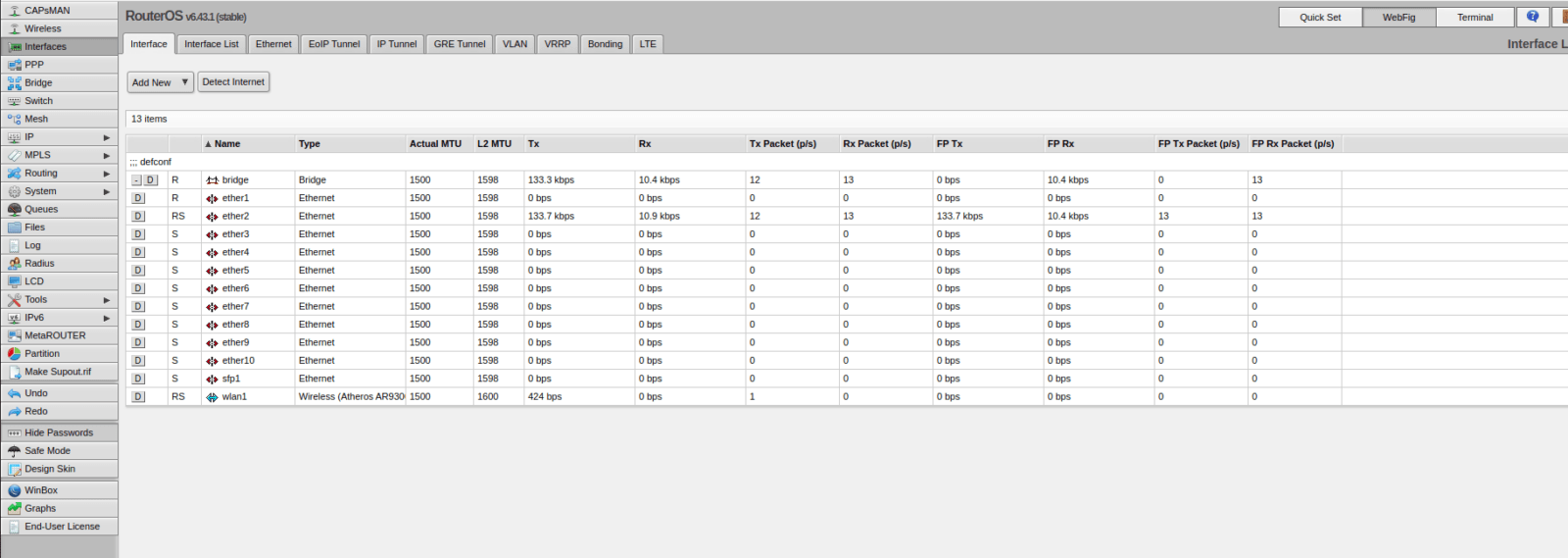Open the Bonding tab

tap(605, 44)
